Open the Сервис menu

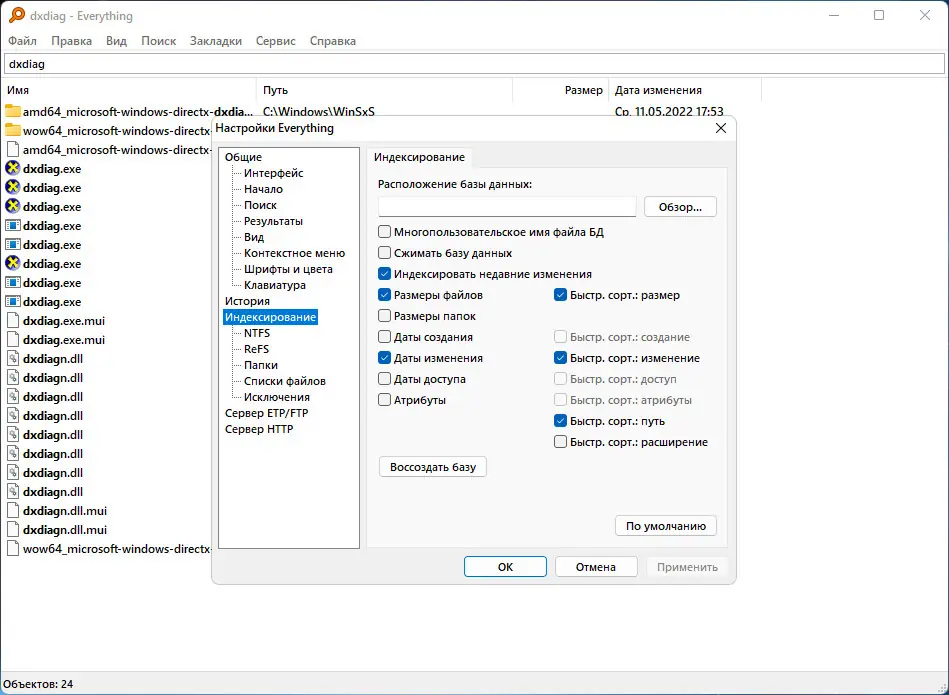(274, 41)
